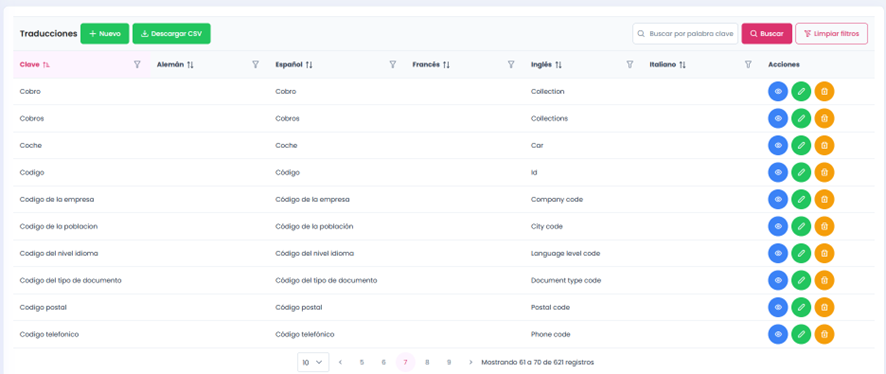The height and width of the screenshot is (374, 886).
Task: Jump to page 6
Action: pos(384,362)
